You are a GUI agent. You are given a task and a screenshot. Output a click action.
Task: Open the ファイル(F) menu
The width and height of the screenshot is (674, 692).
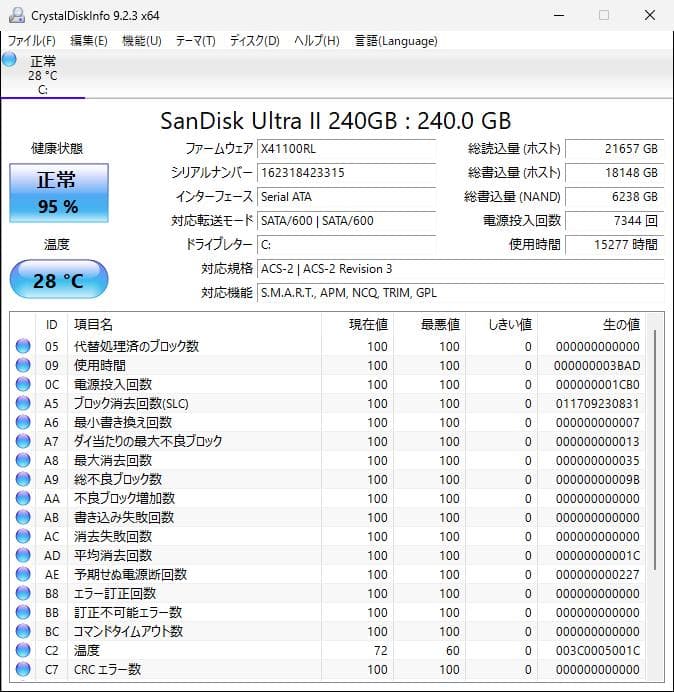click(32, 41)
